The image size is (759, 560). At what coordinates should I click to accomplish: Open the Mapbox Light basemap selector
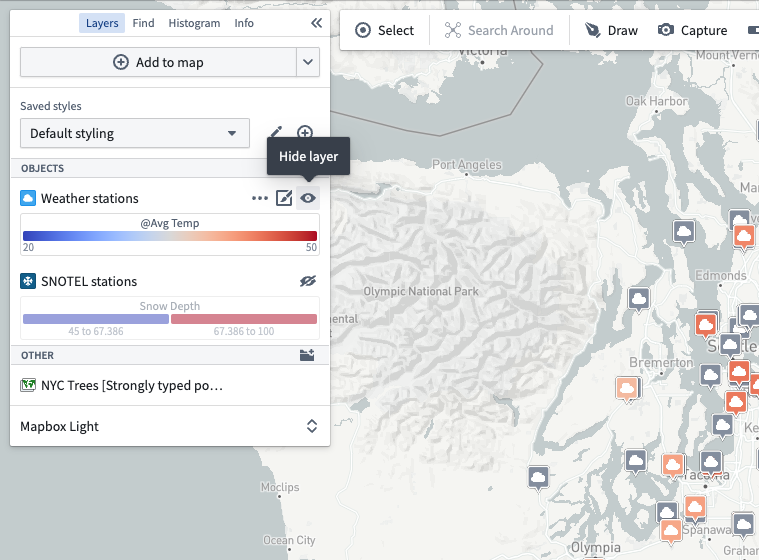[x=170, y=426]
